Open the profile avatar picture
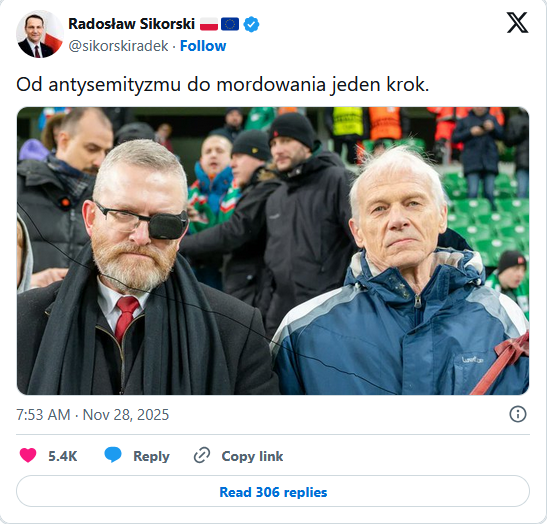 [40, 34]
